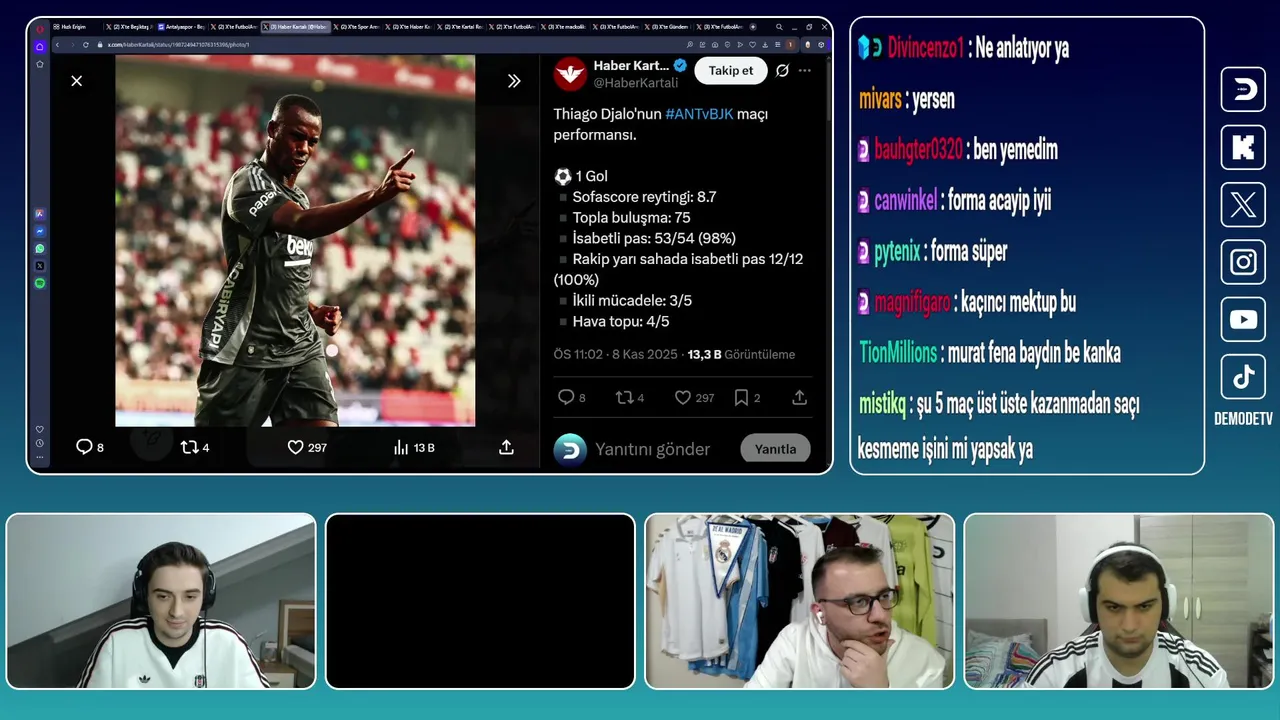Select chat user Divincenzo1
This screenshot has width=1280, height=720.
(x=926, y=48)
